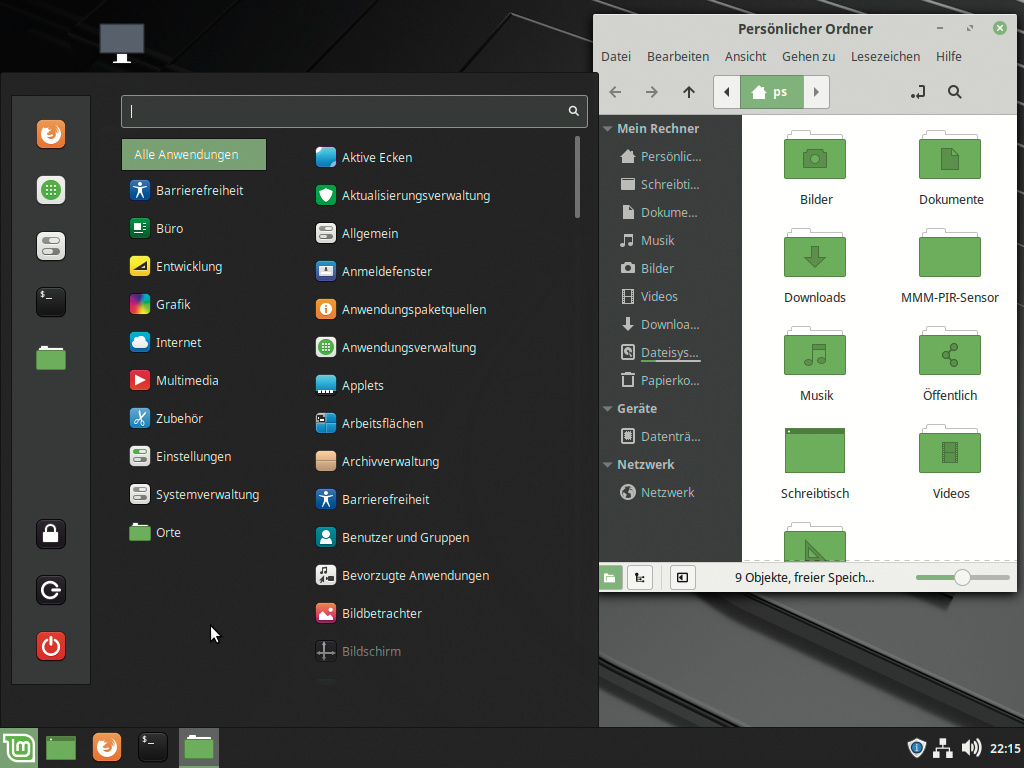This screenshot has height=768, width=1024.
Task: Click the network icon in system tray
Action: [x=943, y=748]
